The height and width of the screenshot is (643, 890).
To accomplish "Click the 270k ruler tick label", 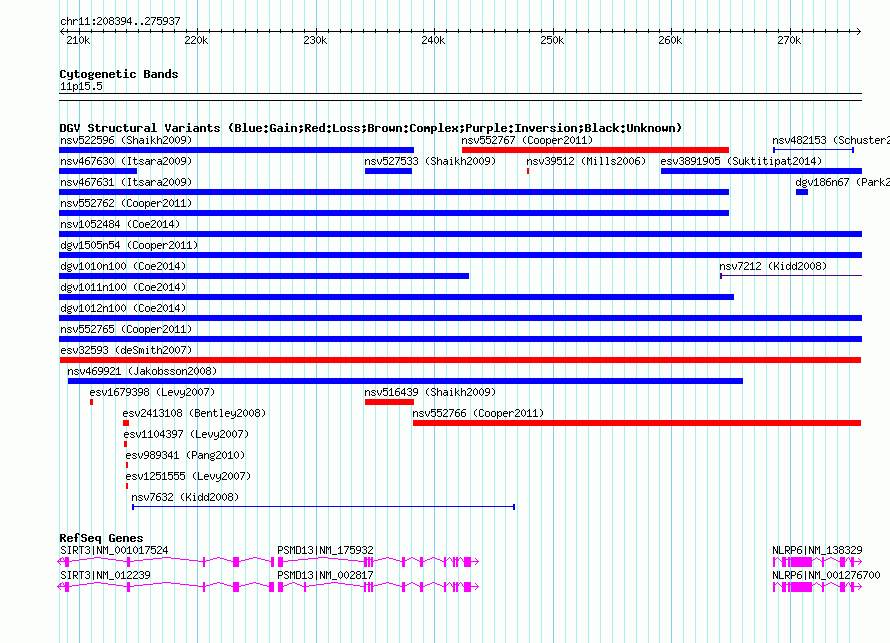I will click(790, 40).
